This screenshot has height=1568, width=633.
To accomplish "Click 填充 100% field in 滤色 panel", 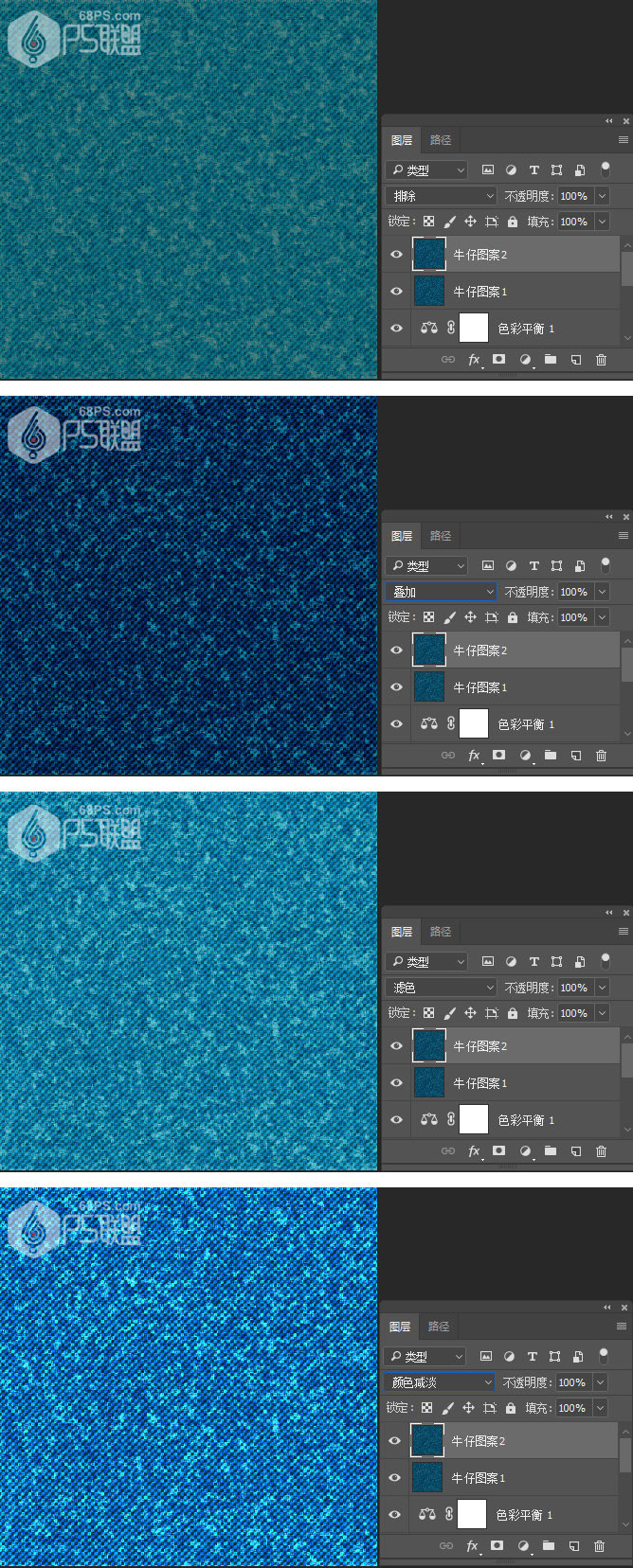I will (574, 1013).
